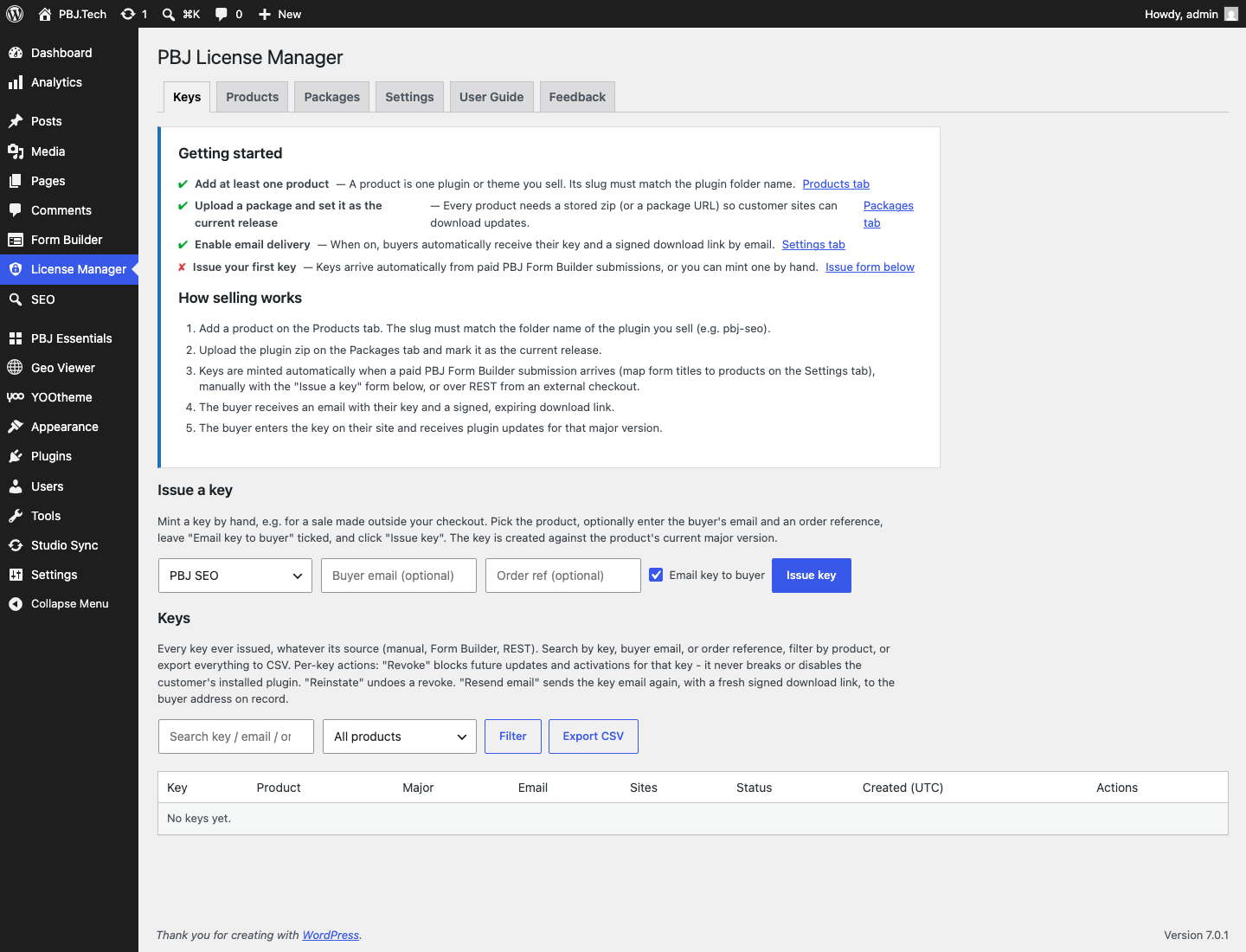Open the Settings tab in License Manager
Viewport: 1246px width, 952px height.
[x=409, y=97]
